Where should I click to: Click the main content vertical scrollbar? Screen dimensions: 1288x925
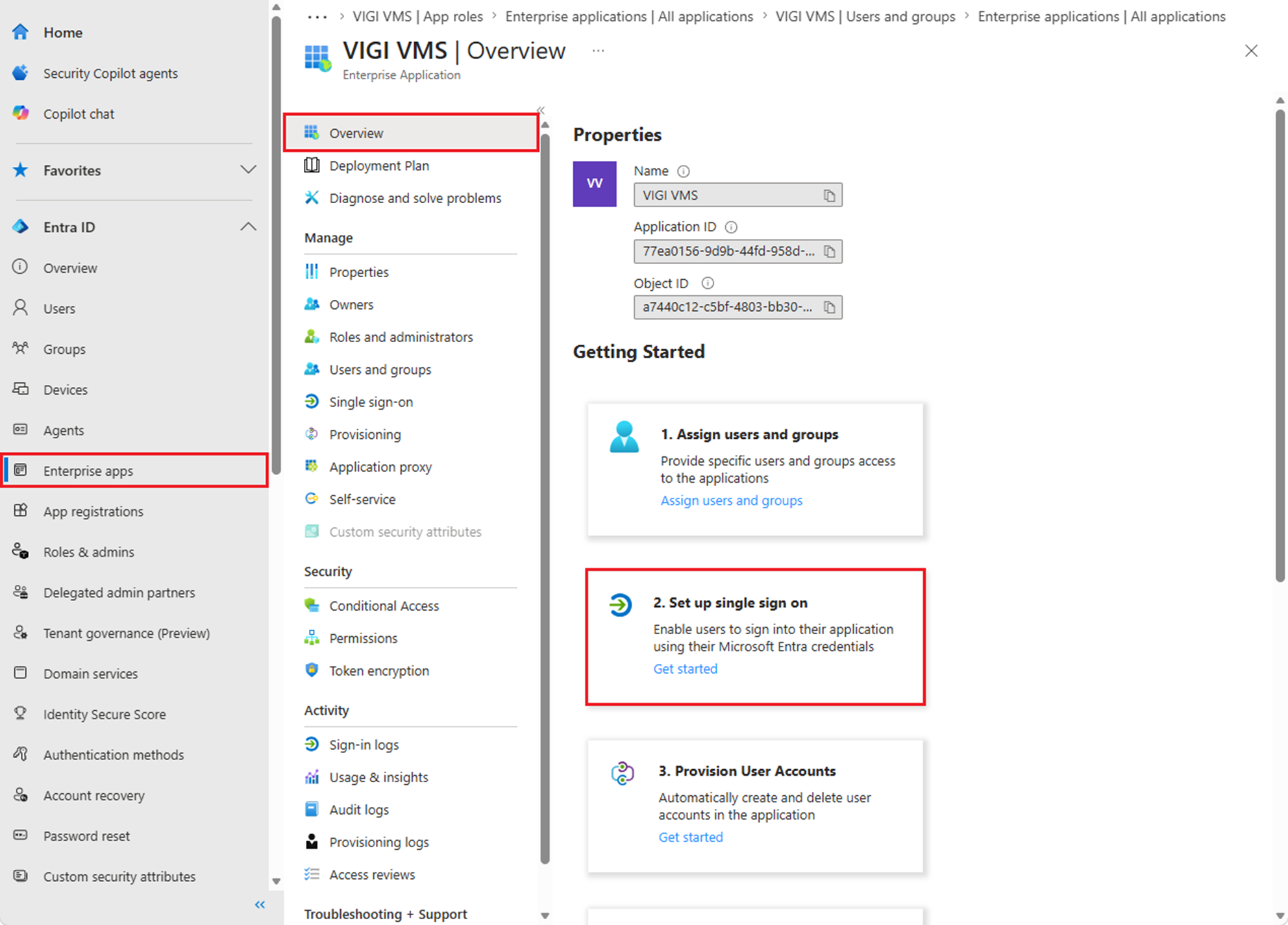pos(1280,345)
